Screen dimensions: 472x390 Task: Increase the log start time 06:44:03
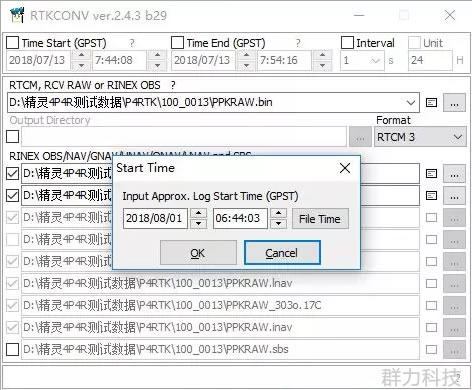tap(279, 213)
